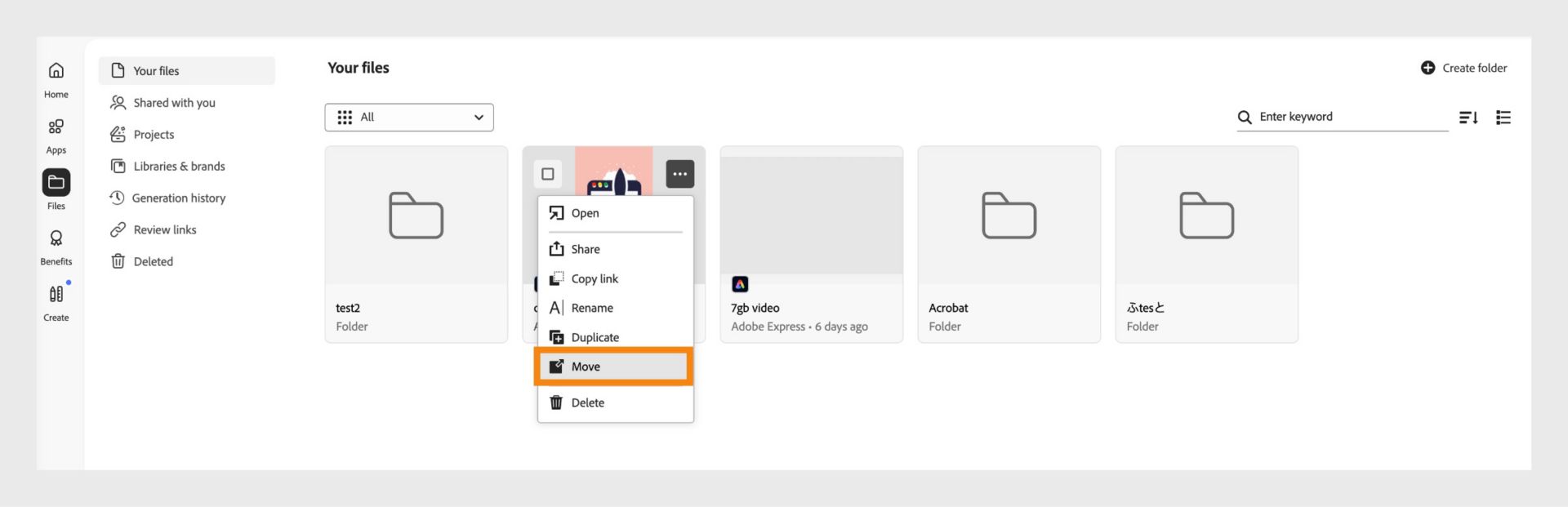Select Copy link in the menu
This screenshot has height=507, width=1568.
click(614, 278)
